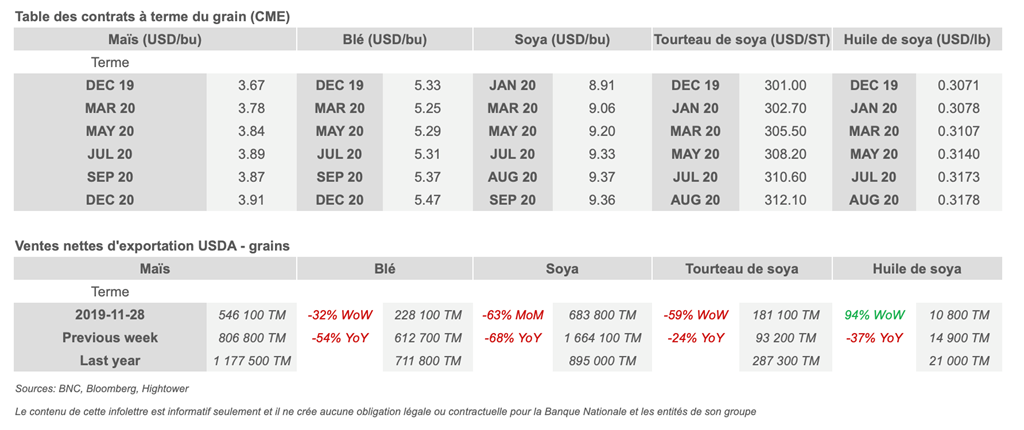Screen dimensions: 1024x430
Task: Click the Soya (USD/bu) header
Action: point(561,40)
